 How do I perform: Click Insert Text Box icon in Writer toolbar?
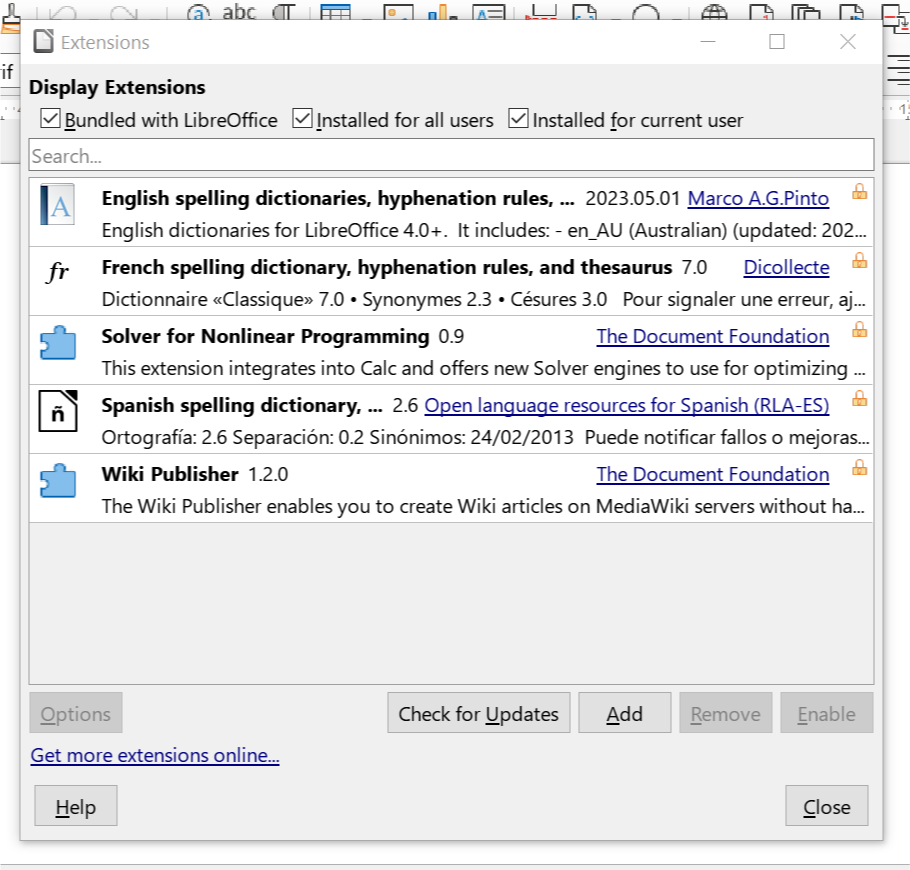click(489, 10)
